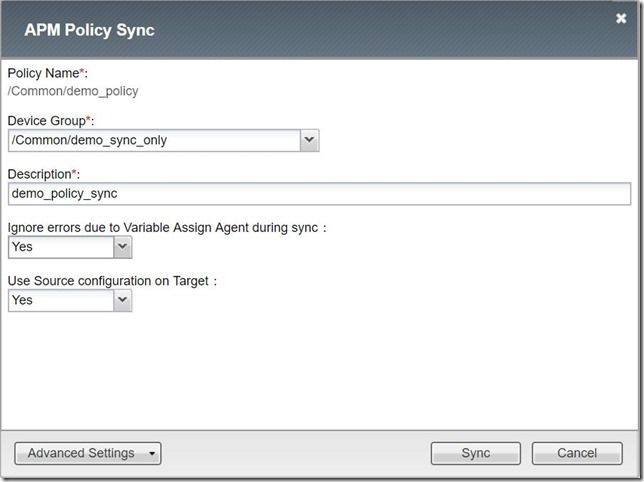Click the 'Ignore errors due to Variable Assign Agent' label

tap(167, 227)
